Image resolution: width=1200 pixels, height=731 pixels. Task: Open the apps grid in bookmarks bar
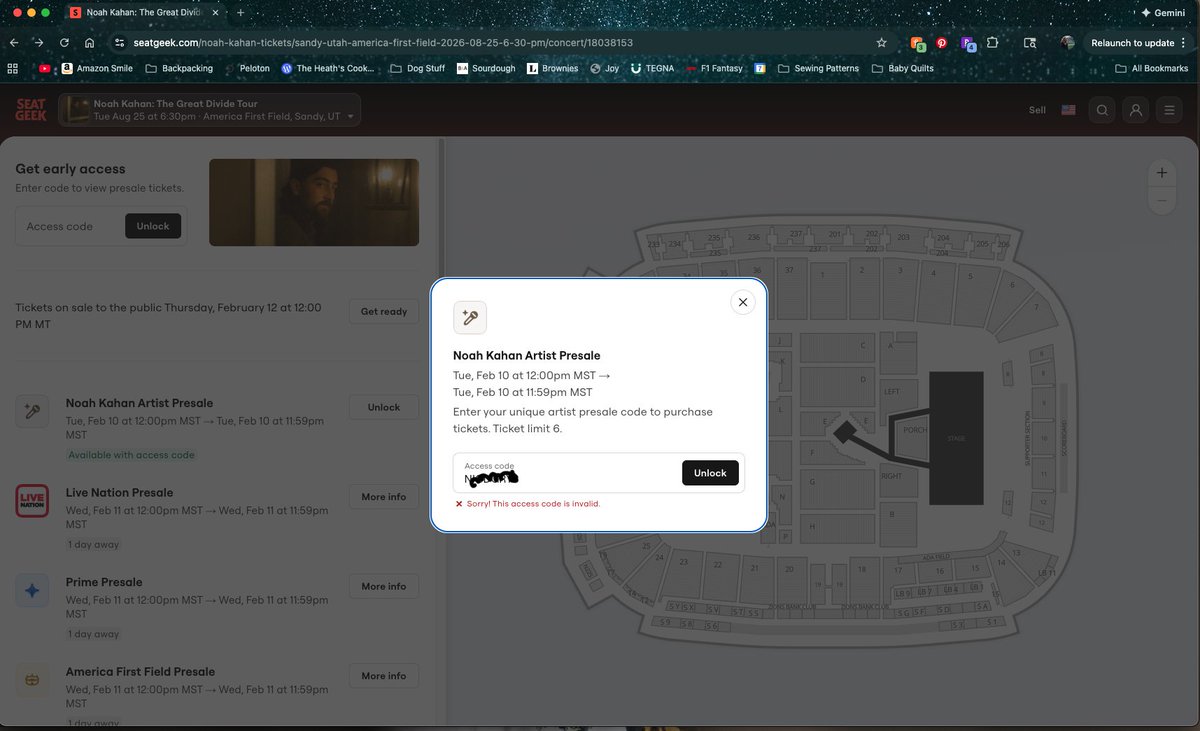pos(13,68)
